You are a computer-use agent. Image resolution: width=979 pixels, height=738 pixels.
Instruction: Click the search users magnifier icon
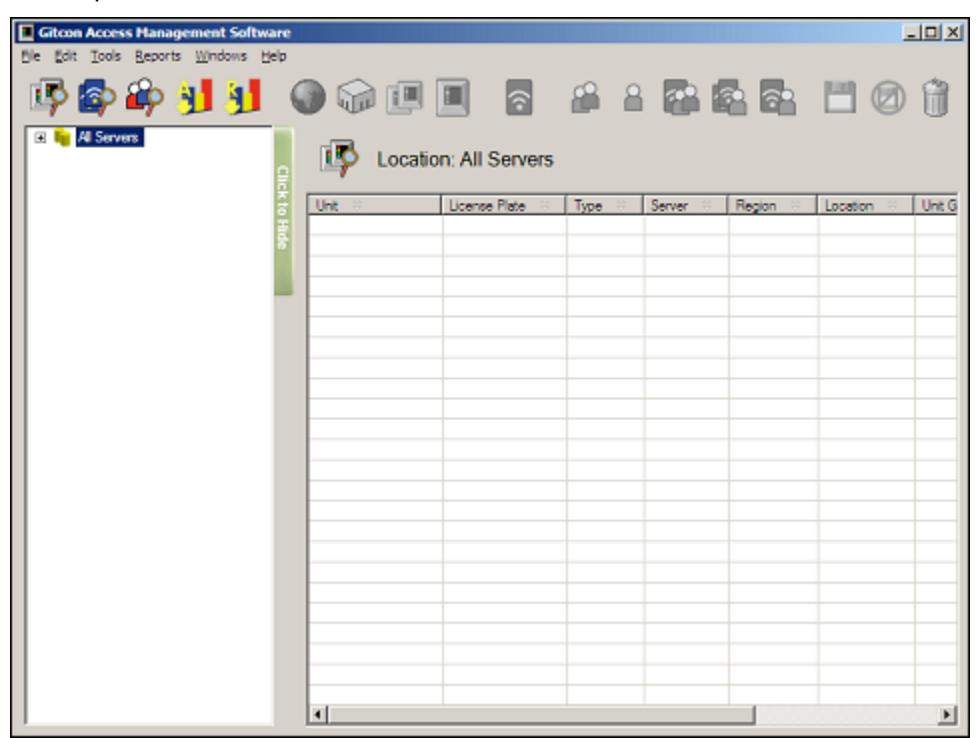tap(145, 97)
